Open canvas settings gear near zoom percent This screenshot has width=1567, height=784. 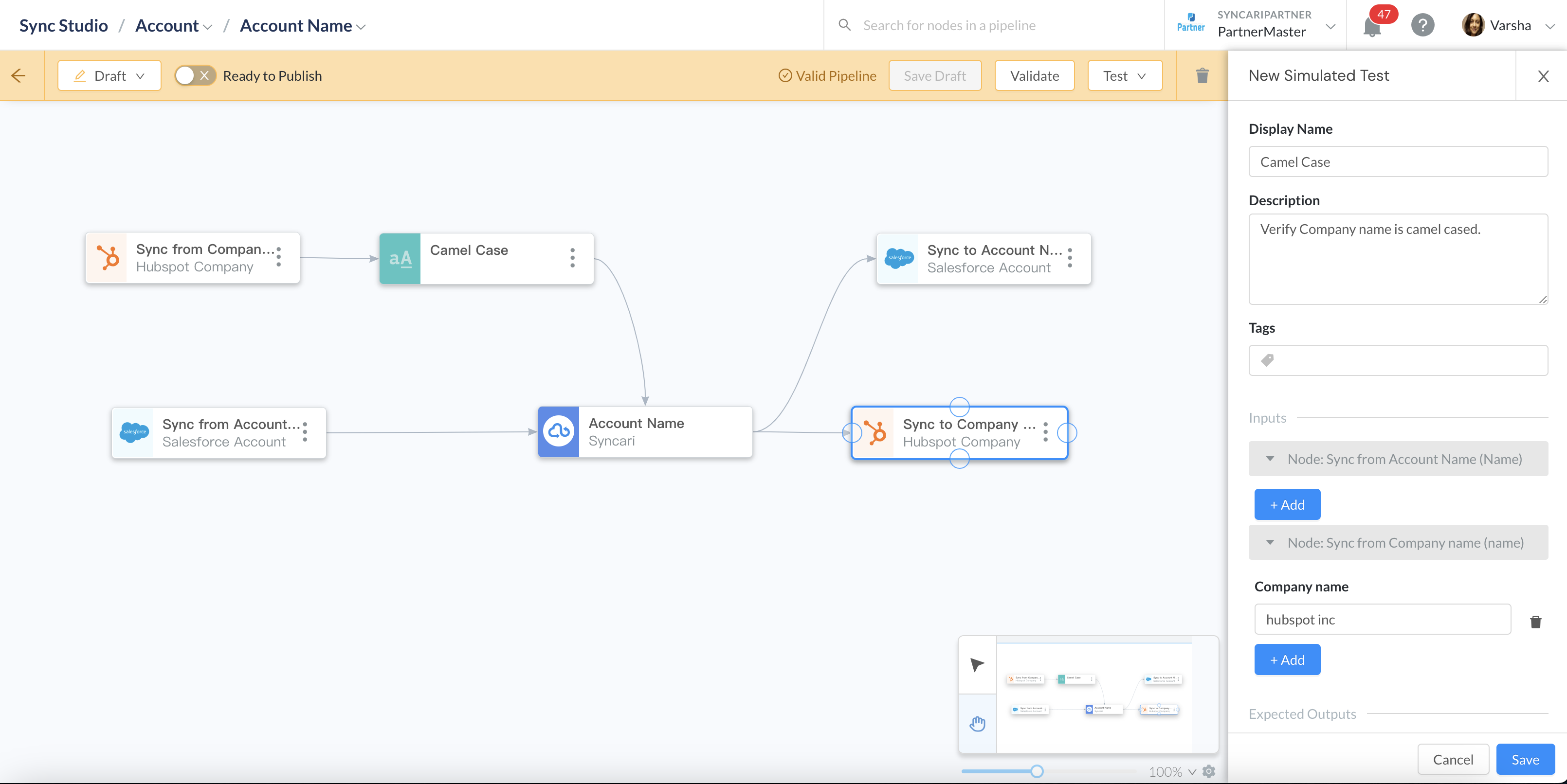pyautogui.click(x=1209, y=771)
